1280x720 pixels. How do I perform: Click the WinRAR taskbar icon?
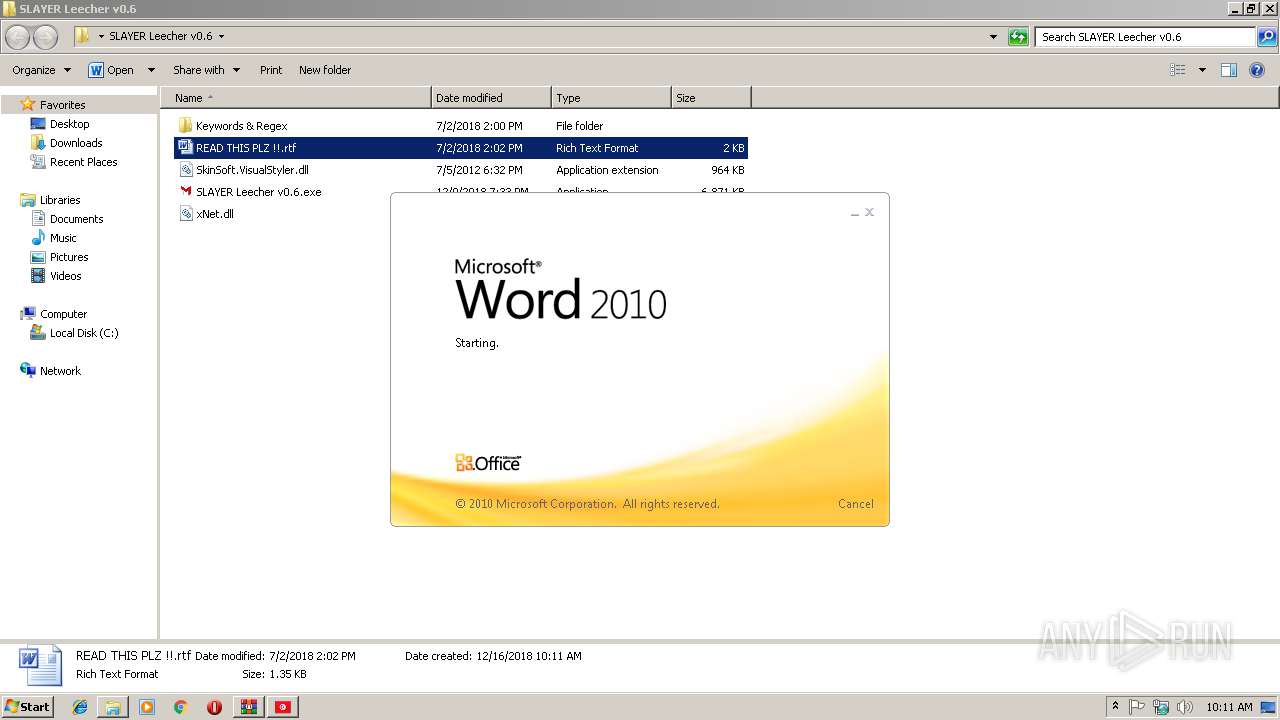(x=249, y=707)
